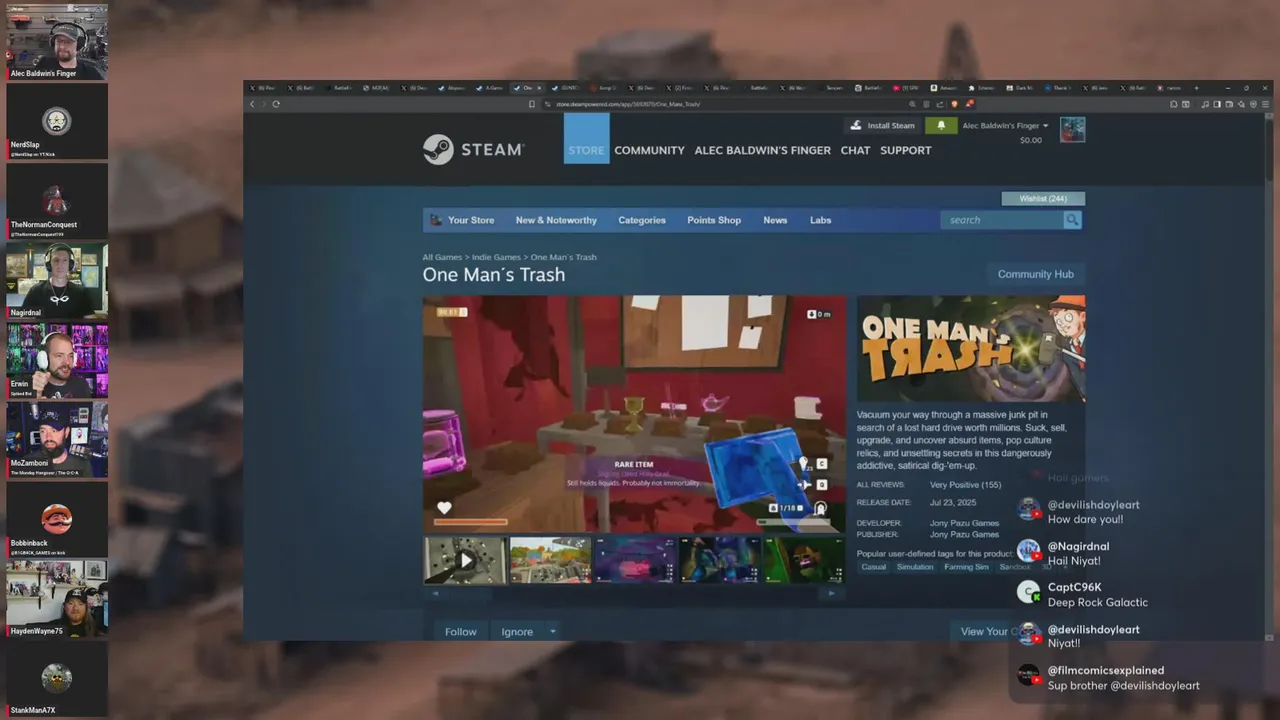The image size is (1280, 720).
Task: Open the CHAT menu item
Action: click(x=855, y=150)
